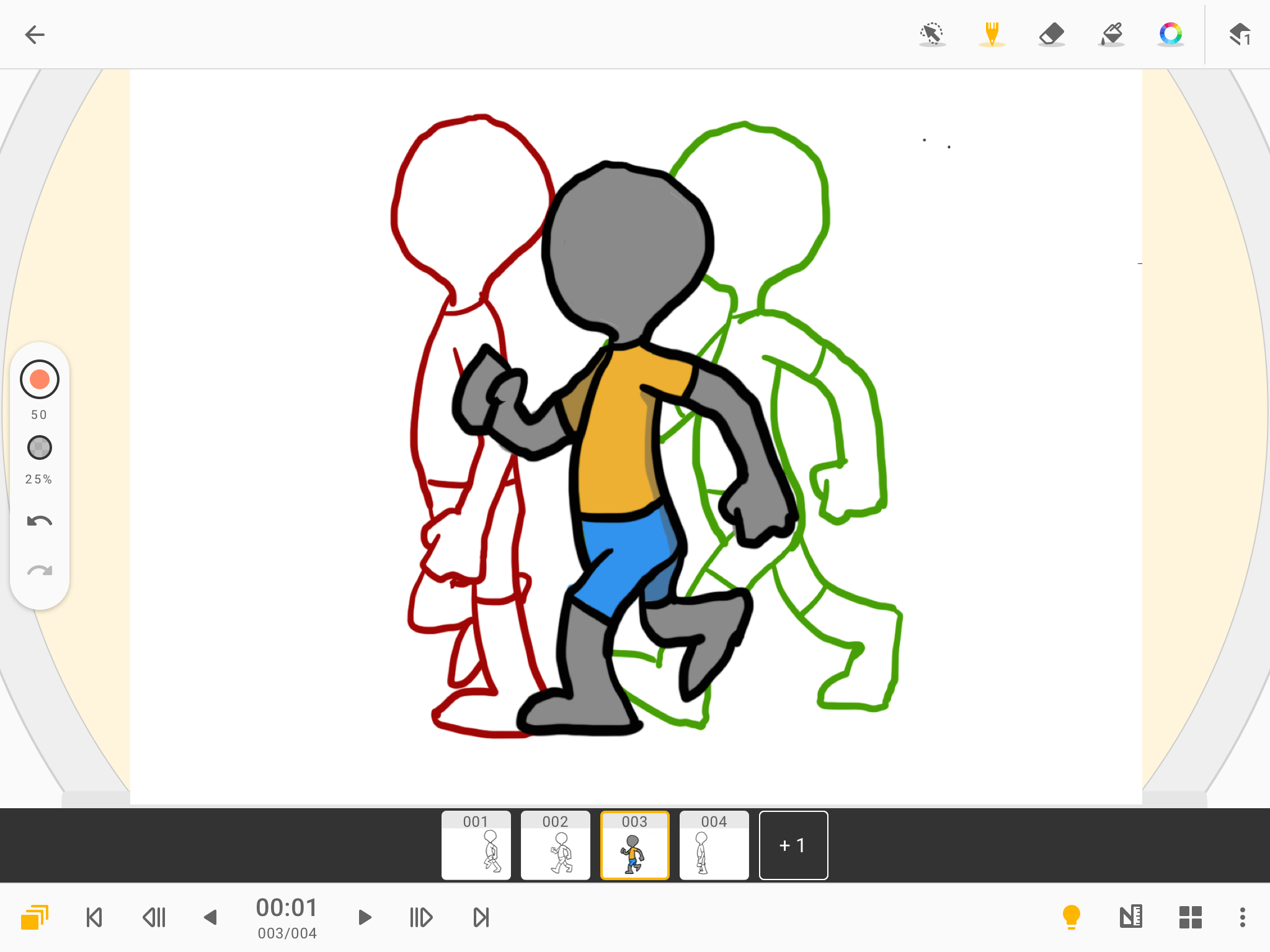Tap the brush size circle preview

click(40, 379)
